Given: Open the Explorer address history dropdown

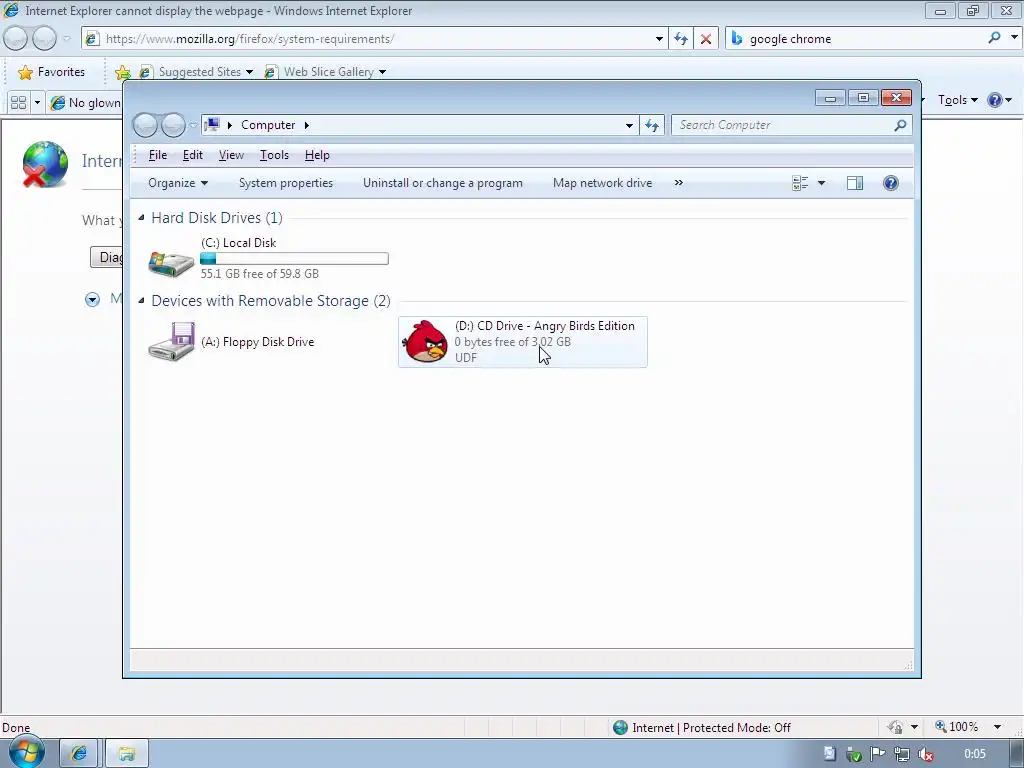Looking at the screenshot, I should (629, 125).
